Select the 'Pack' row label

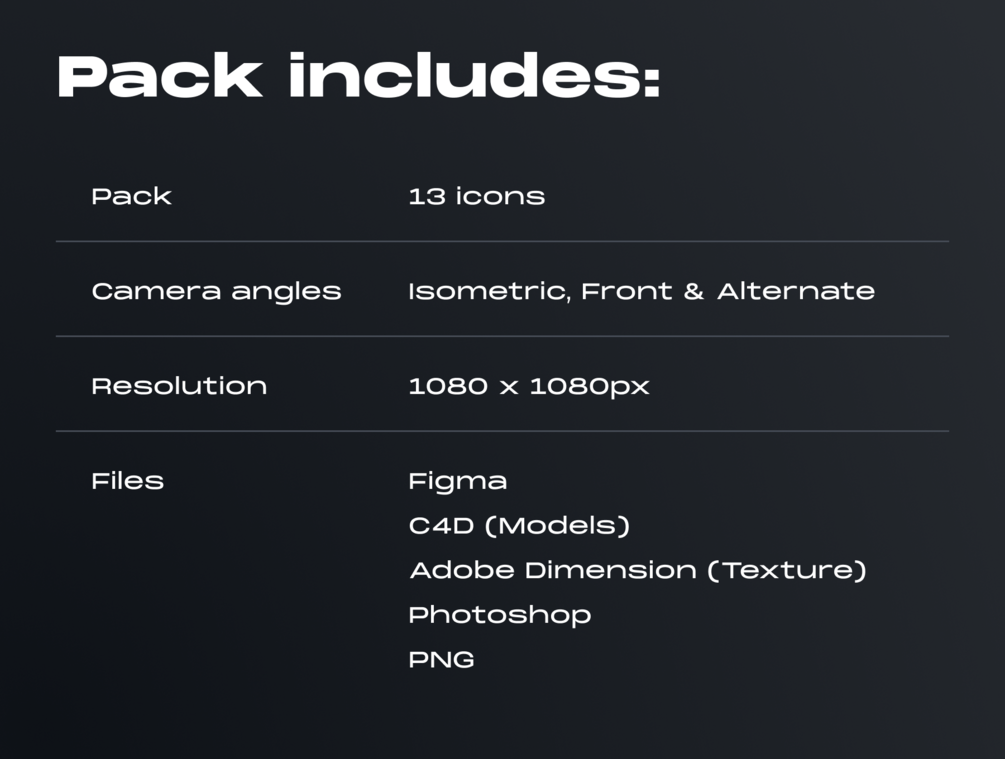tap(131, 196)
